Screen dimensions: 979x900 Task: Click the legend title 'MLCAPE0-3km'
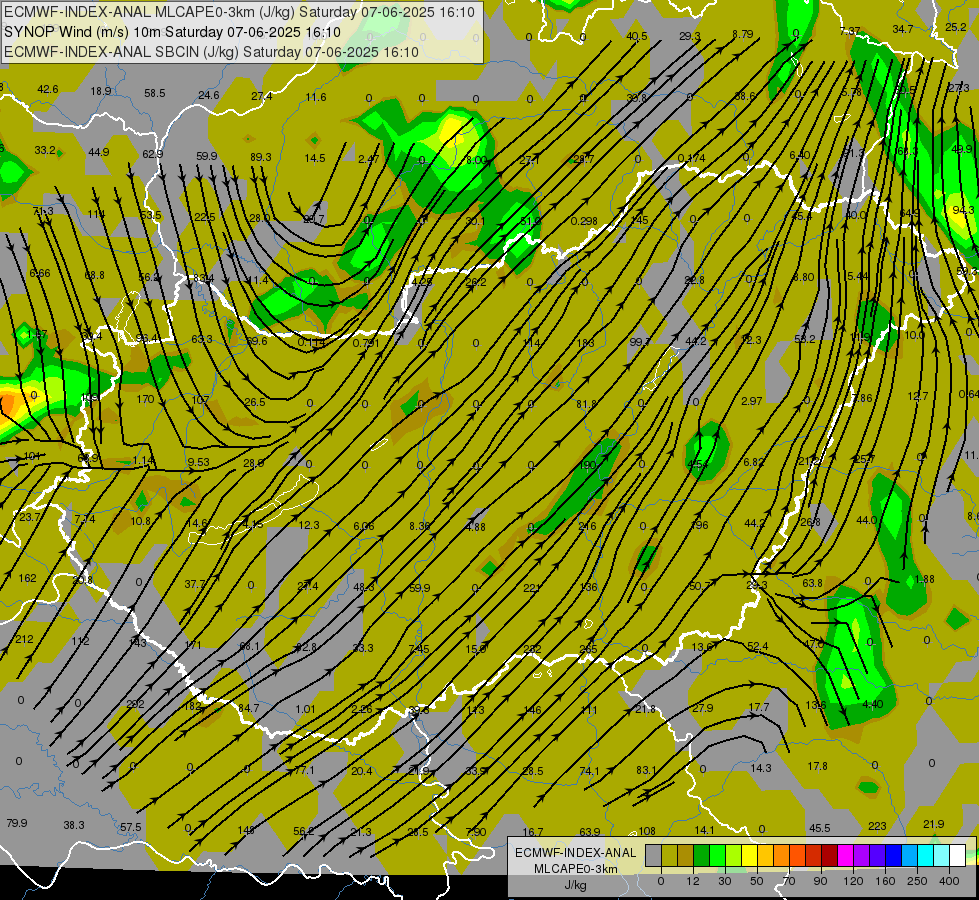pyautogui.click(x=576, y=869)
